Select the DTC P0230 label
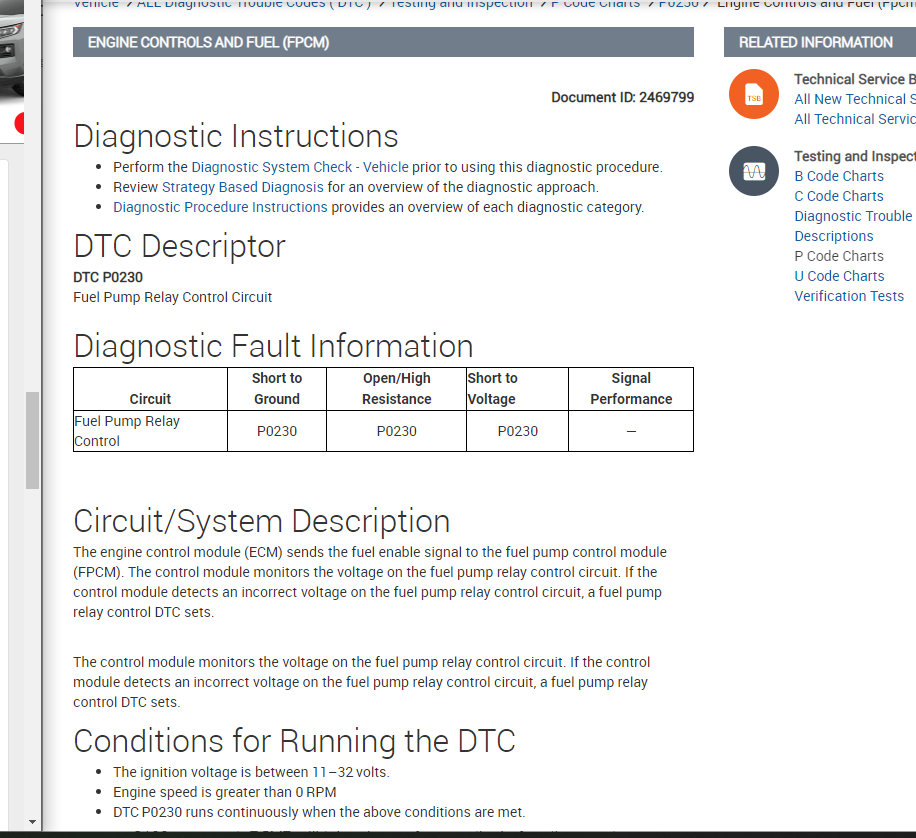The image size is (916, 838). point(108,277)
